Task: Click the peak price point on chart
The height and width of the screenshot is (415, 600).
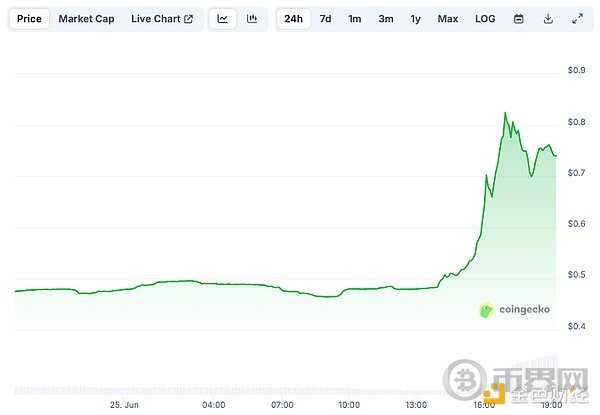Action: tap(506, 113)
